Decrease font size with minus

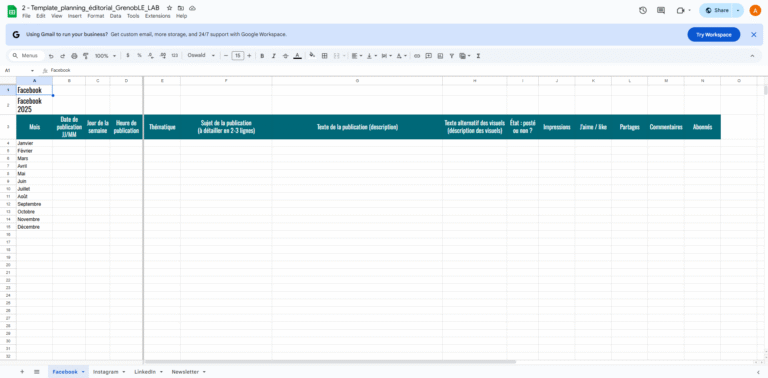(x=226, y=56)
